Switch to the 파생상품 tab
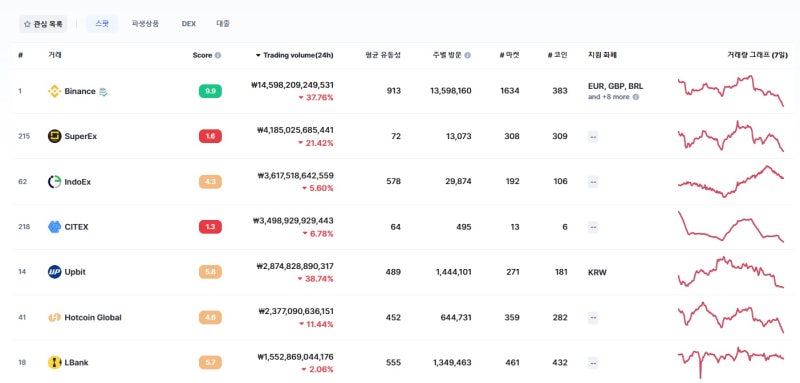The image size is (800, 383). tap(145, 23)
